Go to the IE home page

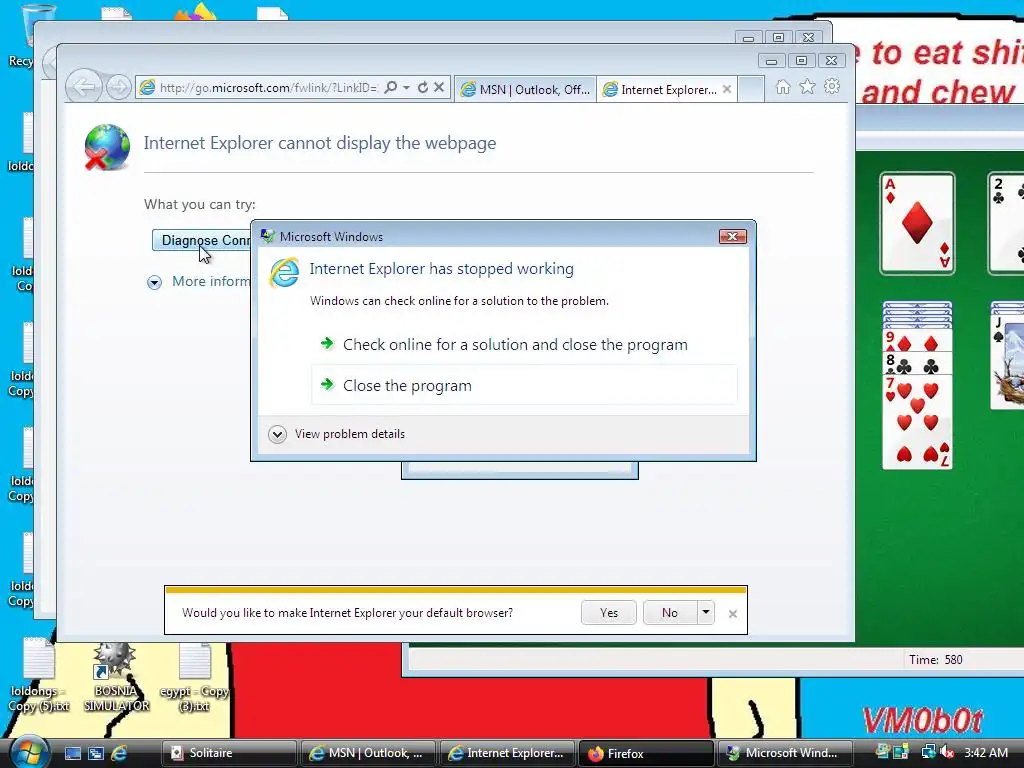[x=783, y=87]
